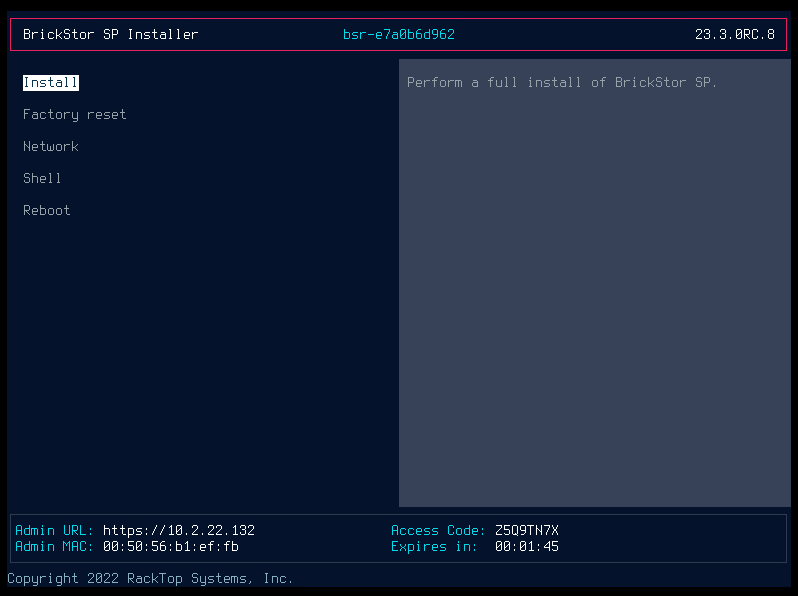Click the MAC address 00:50:56:b1:ef:fb
Screen dimensions: 798x596
[x=171, y=547]
